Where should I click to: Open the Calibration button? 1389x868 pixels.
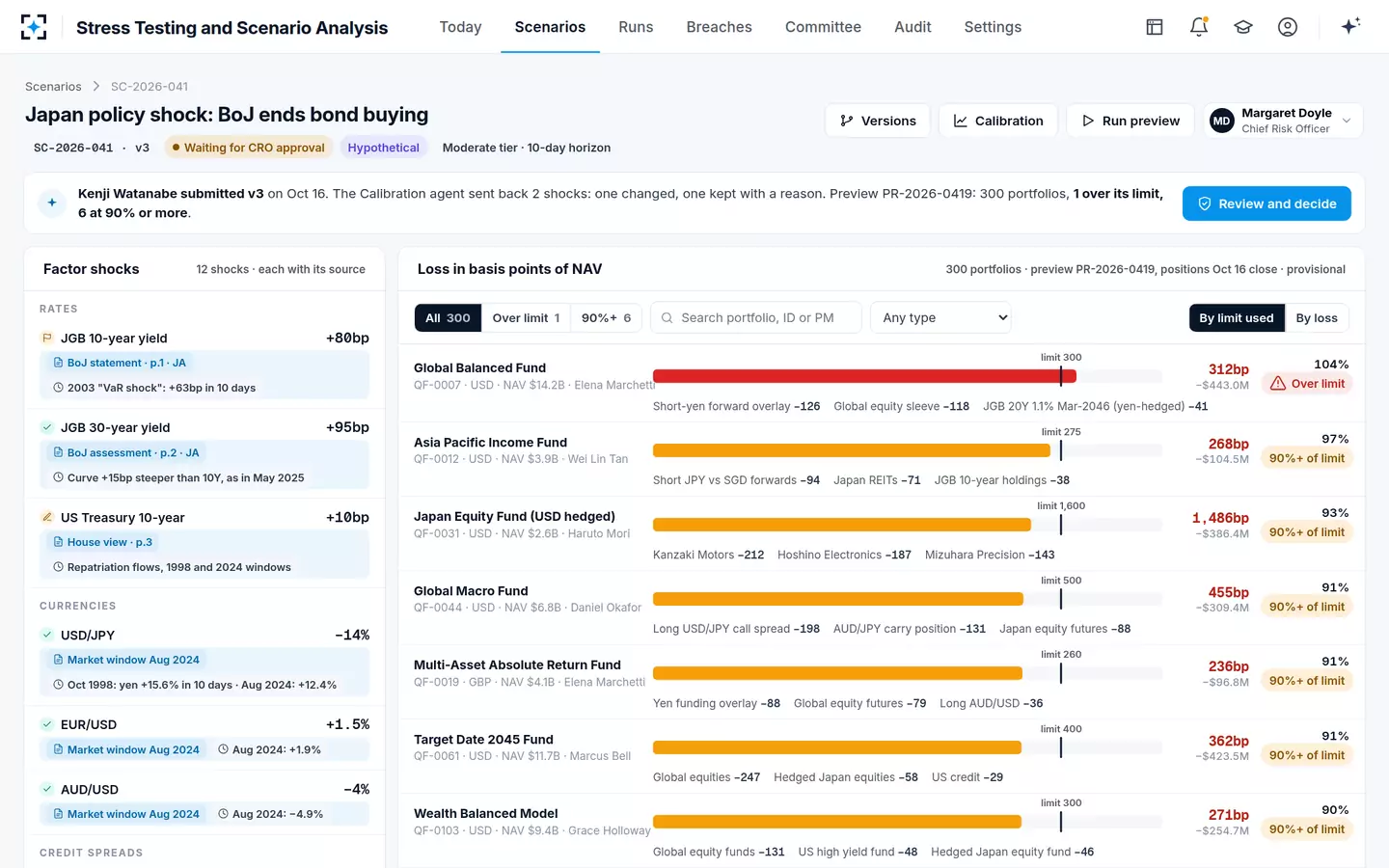click(998, 121)
